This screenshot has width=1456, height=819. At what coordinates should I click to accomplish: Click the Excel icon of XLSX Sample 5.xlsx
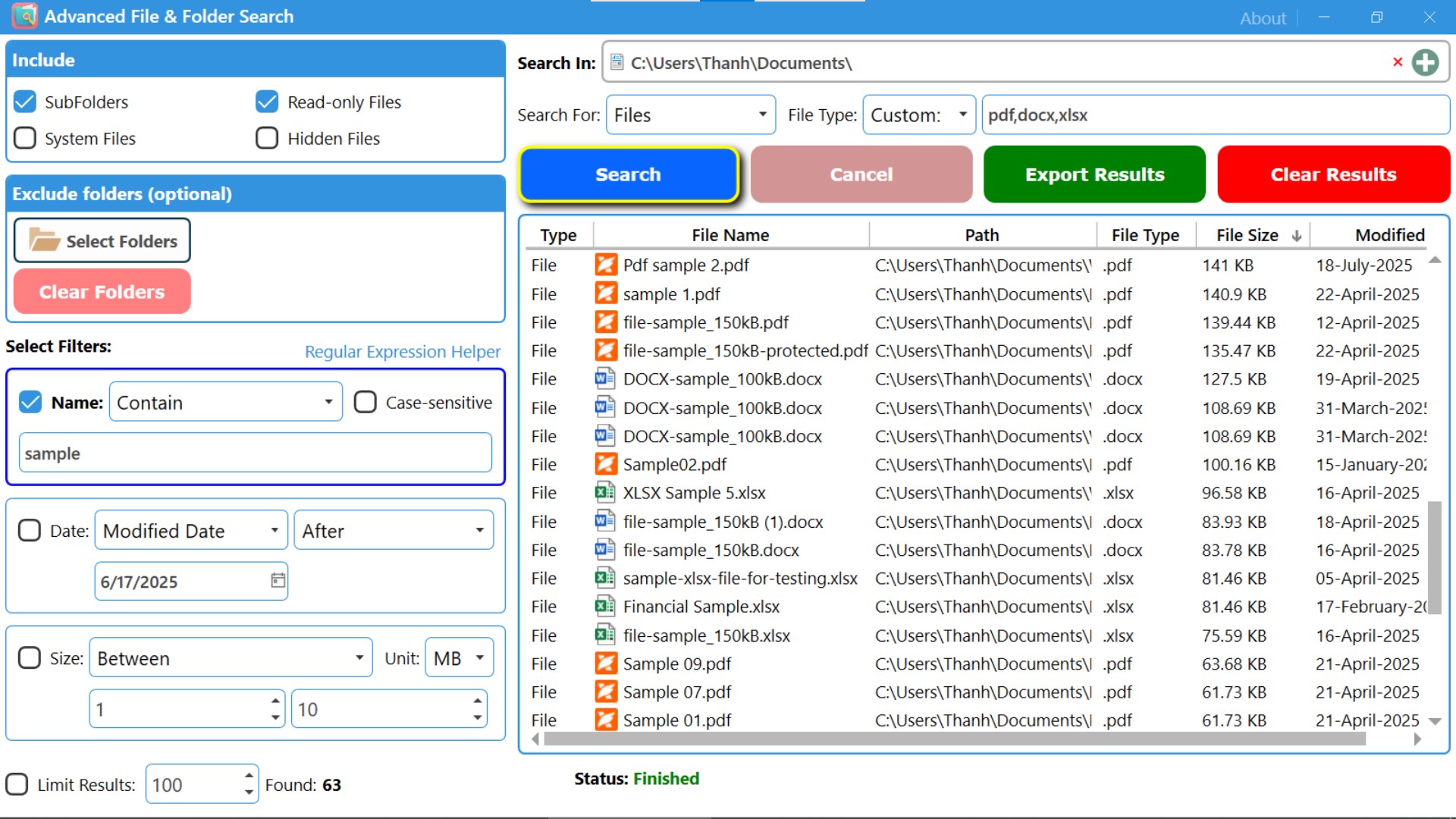(x=605, y=492)
